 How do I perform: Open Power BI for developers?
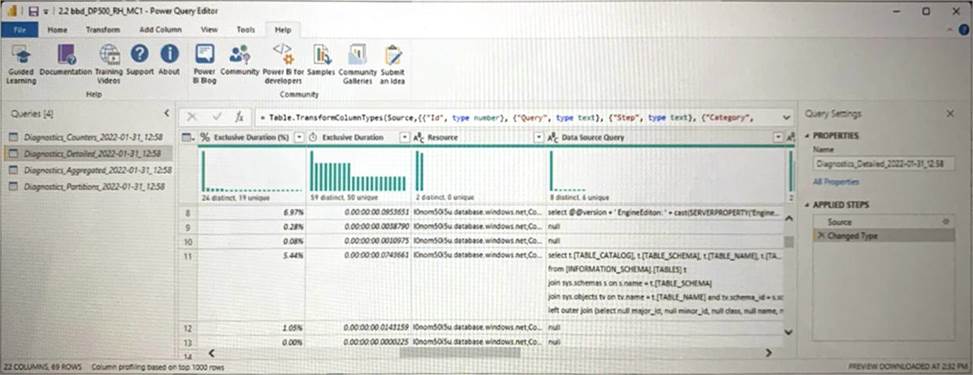282,64
